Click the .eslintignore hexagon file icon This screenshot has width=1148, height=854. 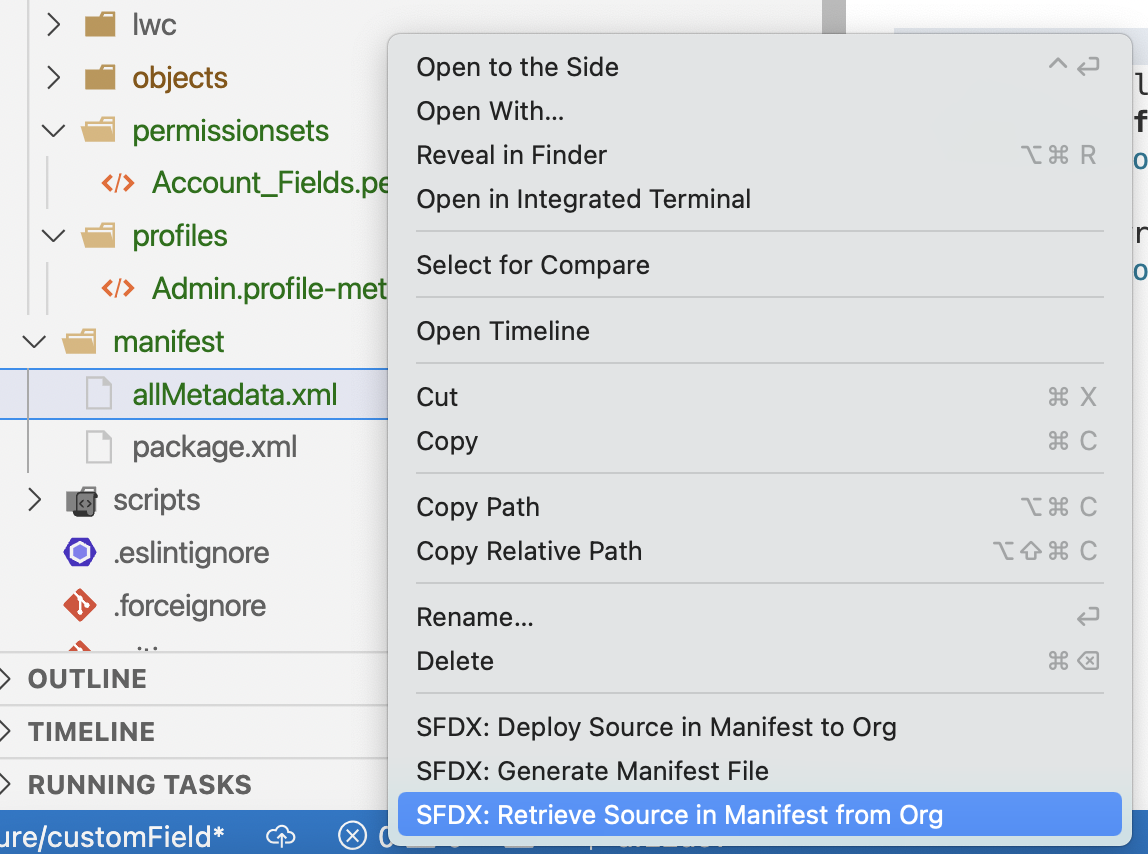point(79,553)
